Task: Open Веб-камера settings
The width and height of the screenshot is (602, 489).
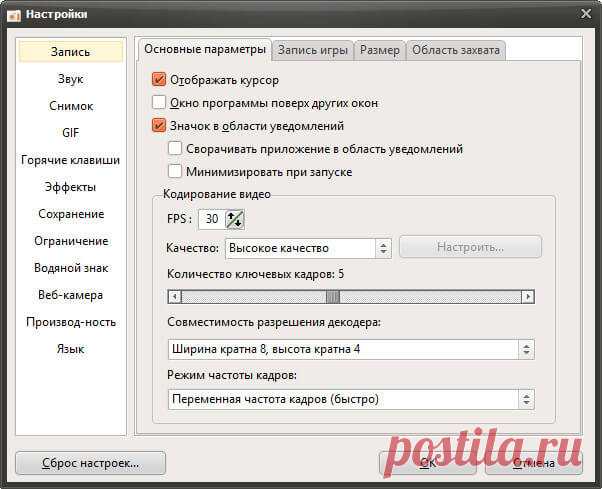Action: click(x=71, y=295)
